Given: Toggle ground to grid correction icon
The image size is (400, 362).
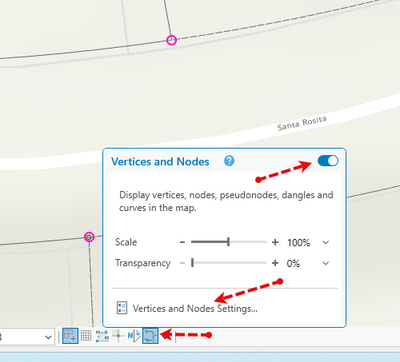Looking at the screenshot, I should (134, 336).
